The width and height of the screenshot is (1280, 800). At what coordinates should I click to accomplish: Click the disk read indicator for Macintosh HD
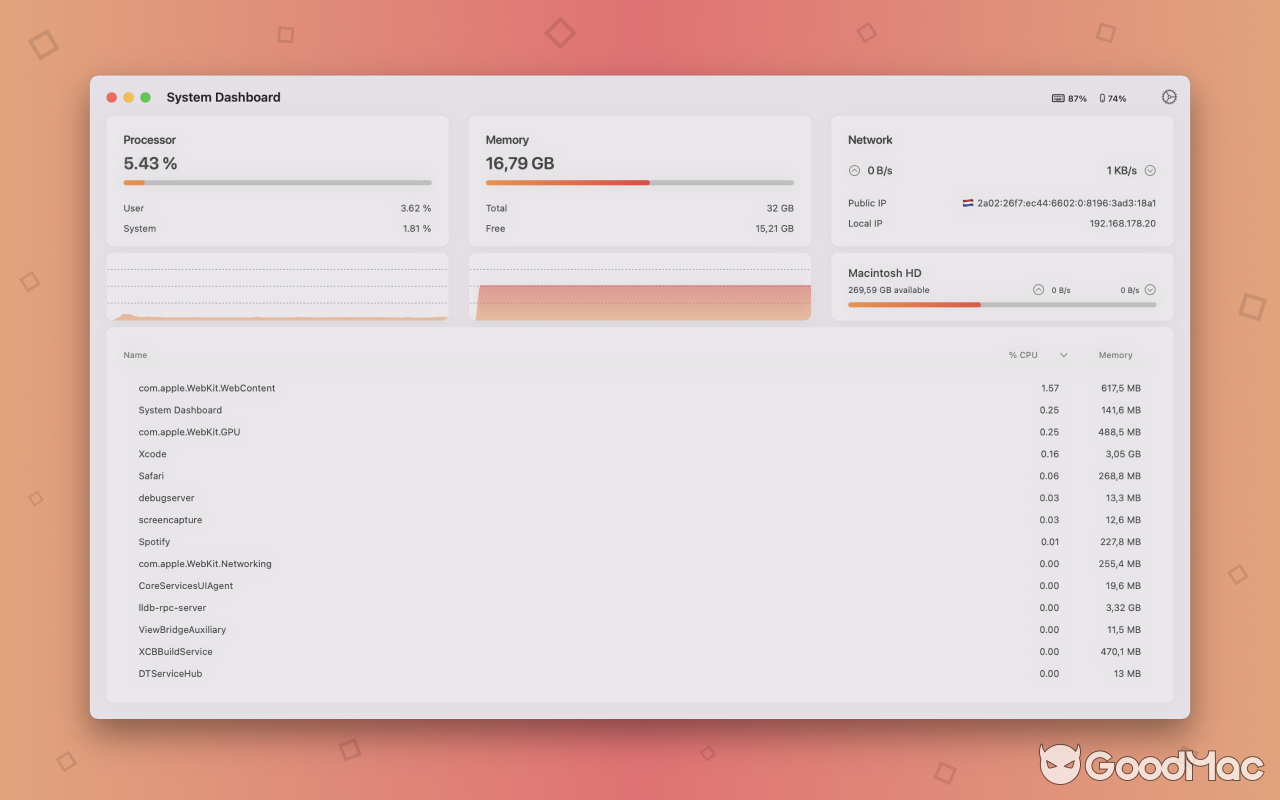(x=1038, y=289)
